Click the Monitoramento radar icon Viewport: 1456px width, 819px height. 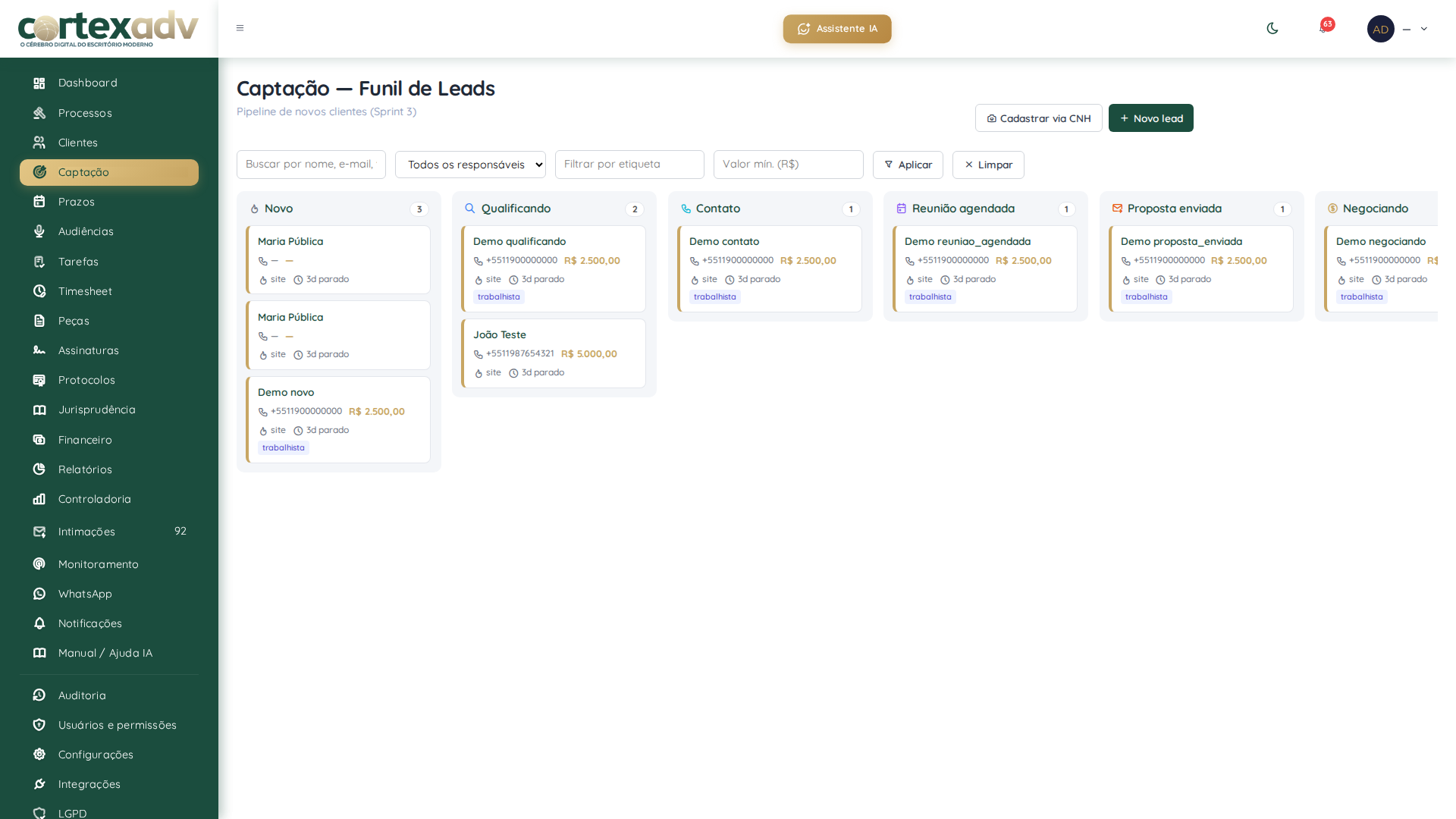(x=39, y=564)
